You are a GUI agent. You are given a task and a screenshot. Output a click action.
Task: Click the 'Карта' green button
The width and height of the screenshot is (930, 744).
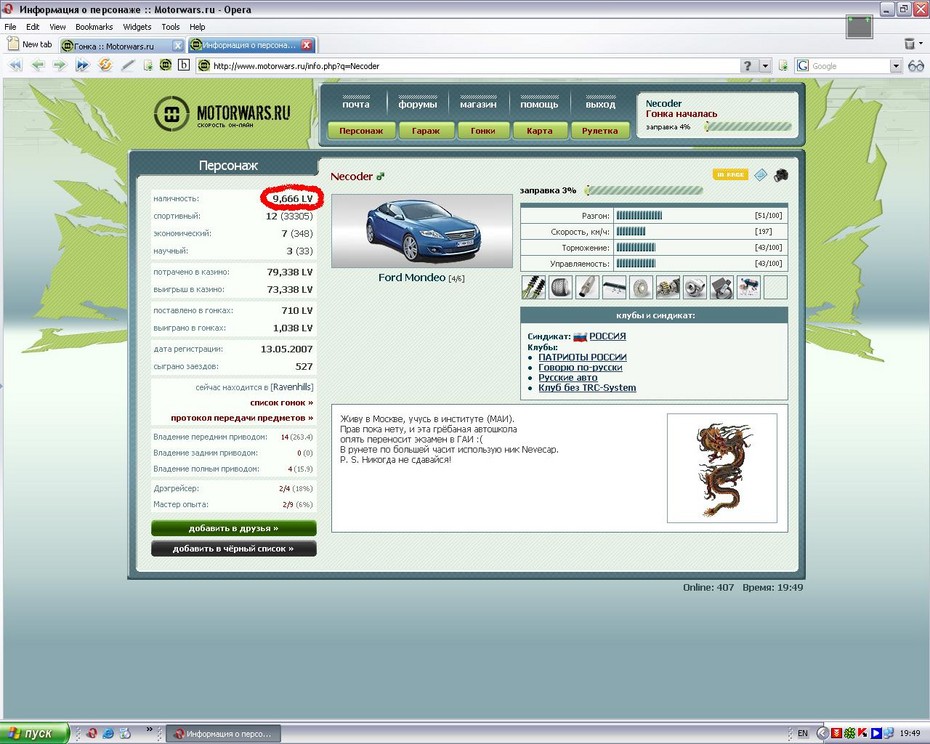pos(539,131)
